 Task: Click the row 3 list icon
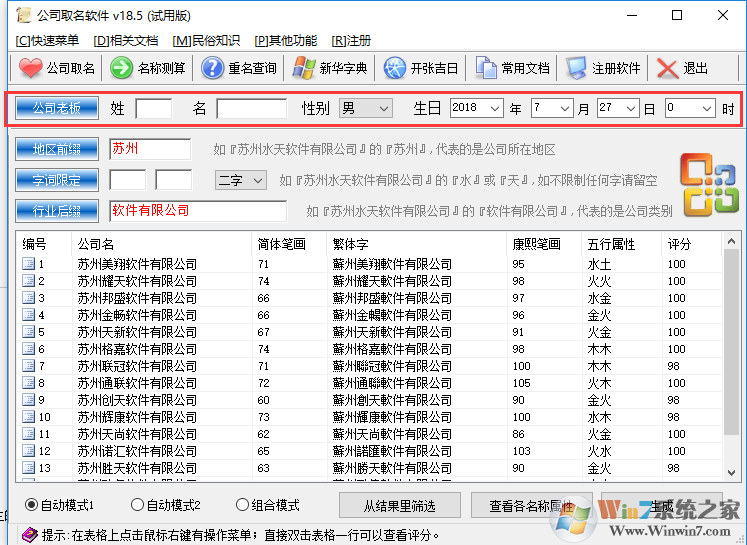(x=28, y=298)
